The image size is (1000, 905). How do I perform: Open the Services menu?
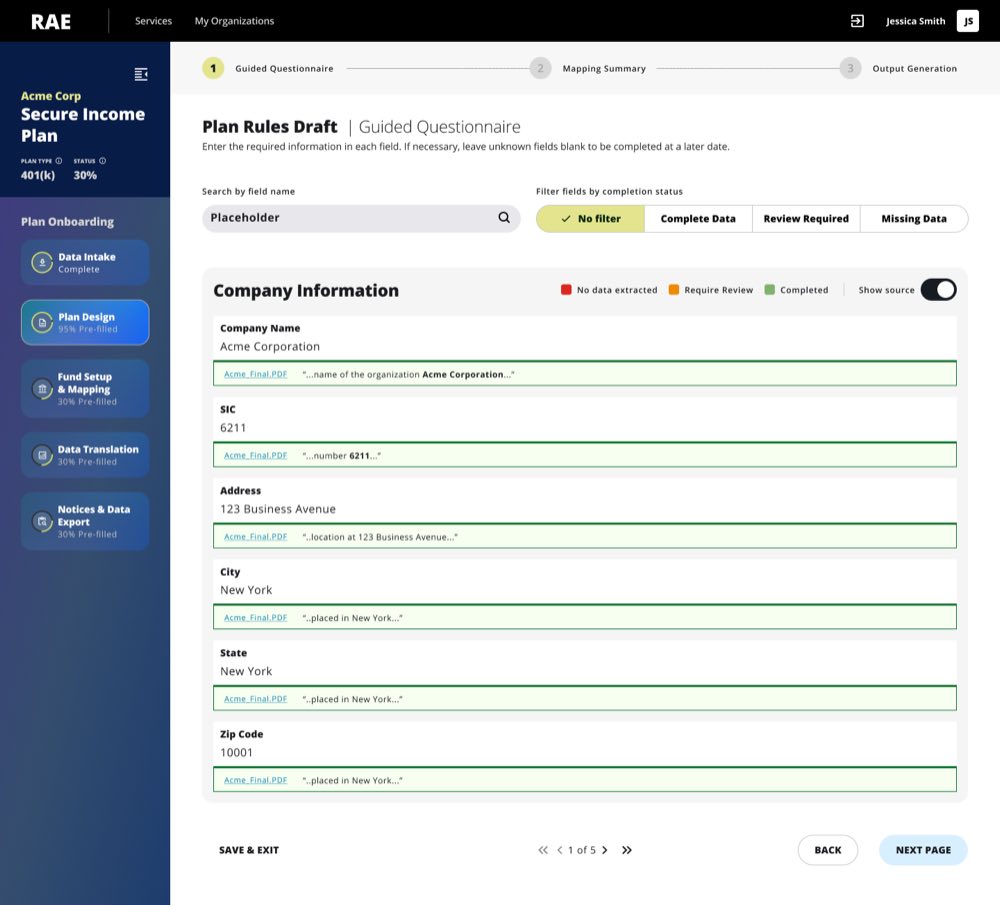pyautogui.click(x=153, y=21)
